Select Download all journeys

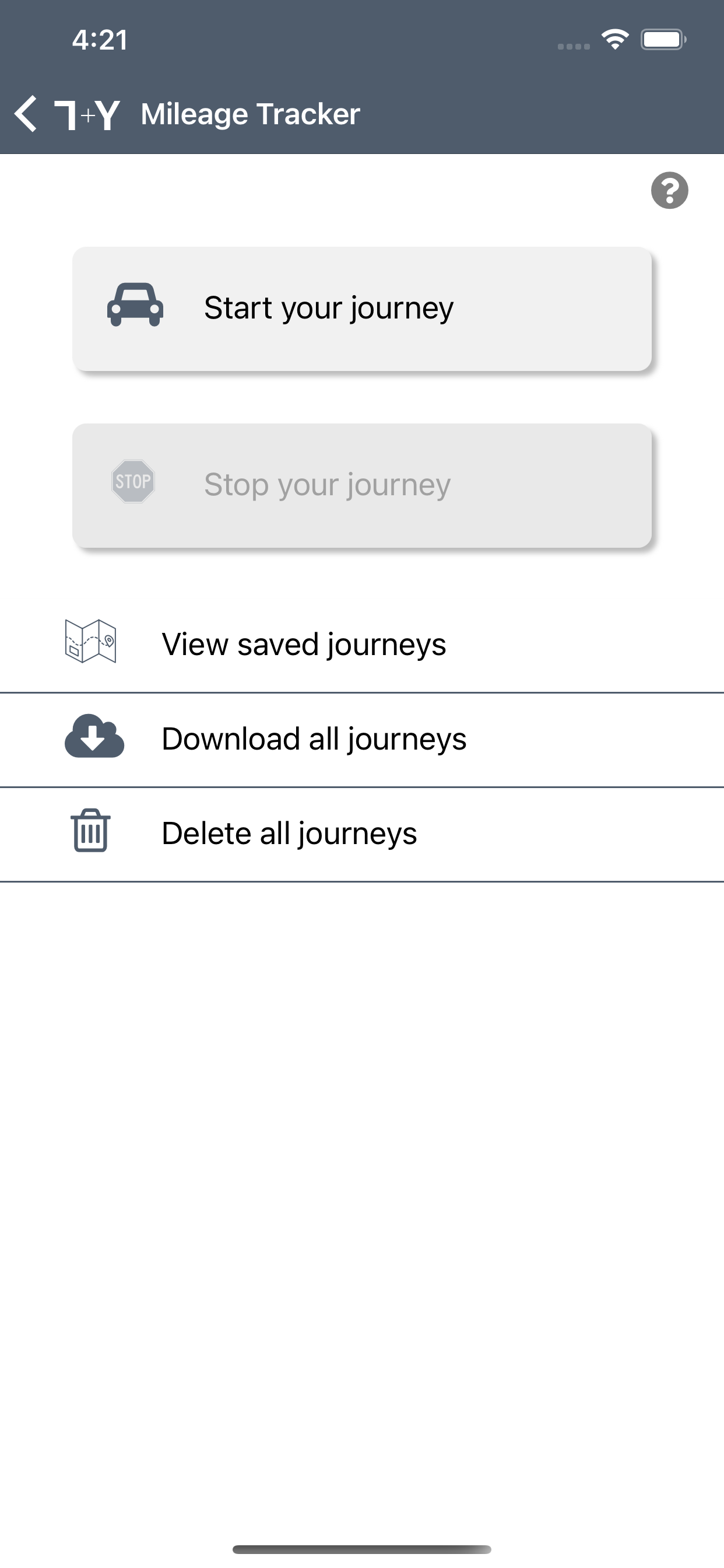pyautogui.click(x=362, y=740)
